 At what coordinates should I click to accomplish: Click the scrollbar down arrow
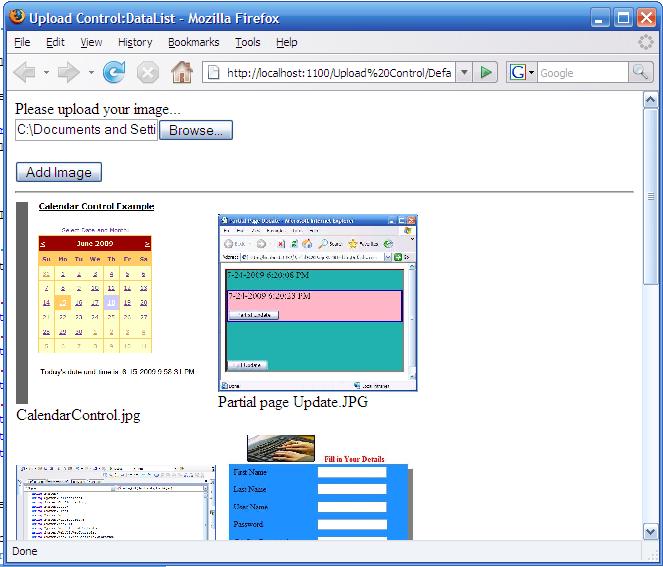(650, 531)
